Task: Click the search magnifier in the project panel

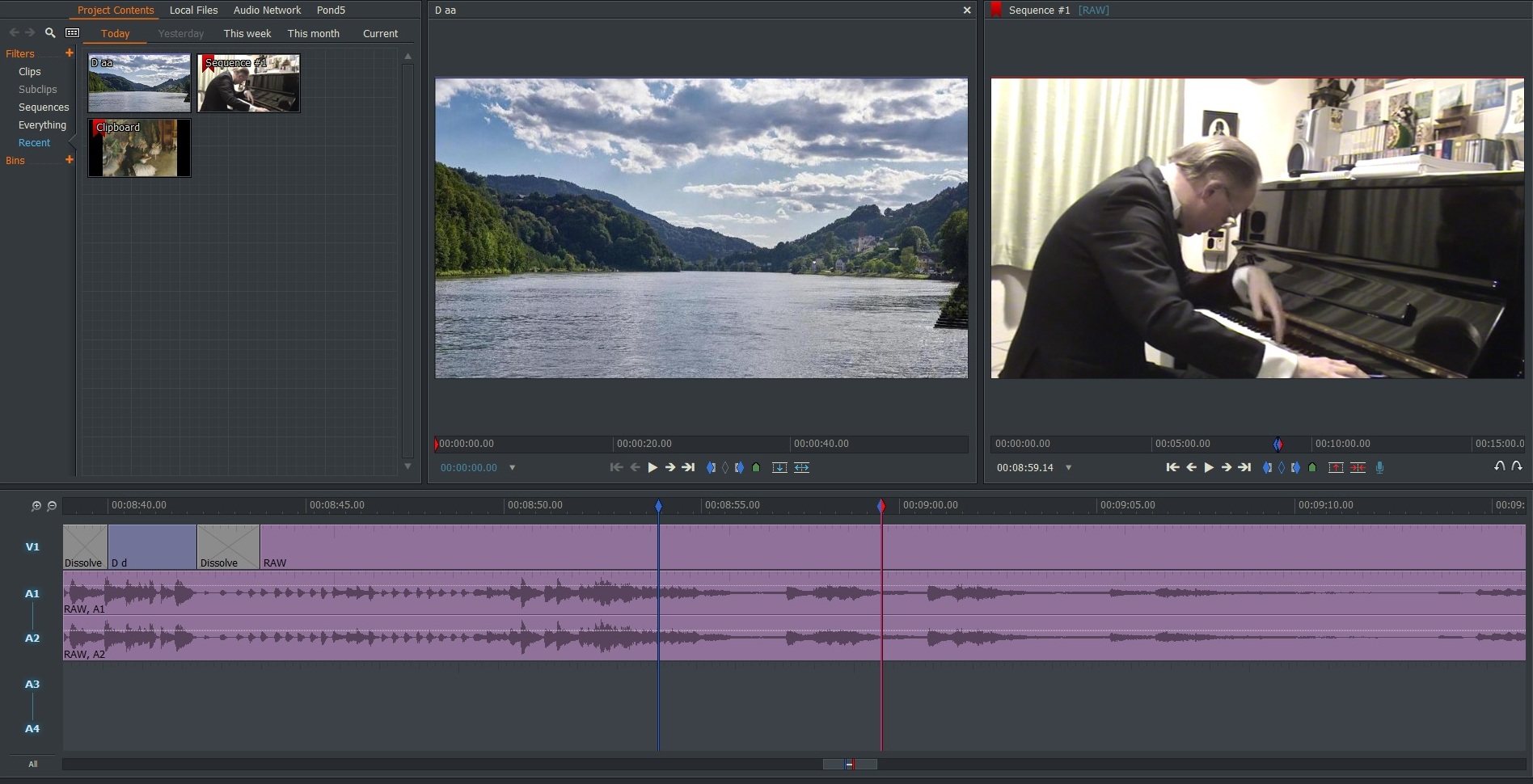Action: tap(50, 33)
